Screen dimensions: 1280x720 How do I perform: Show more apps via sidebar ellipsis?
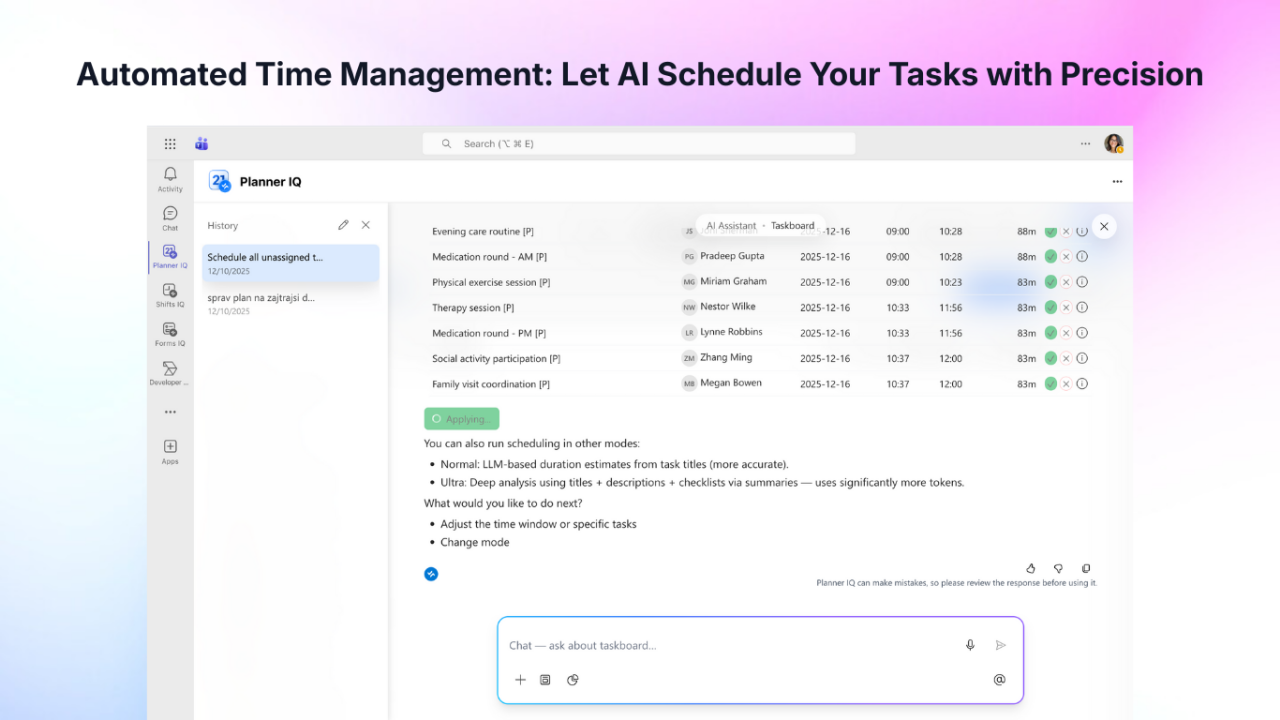pos(170,412)
